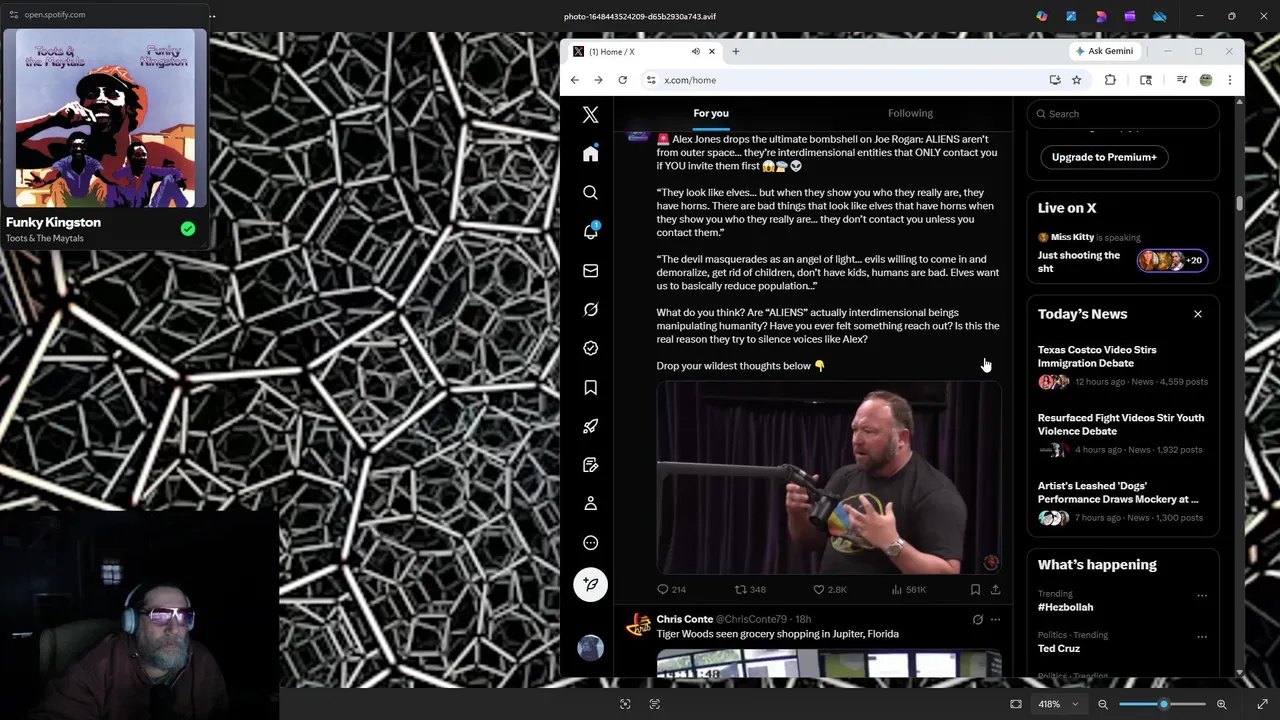Open more options for #Hezbollah trend
Image resolution: width=1280 pixels, height=720 pixels.
[x=1202, y=595]
